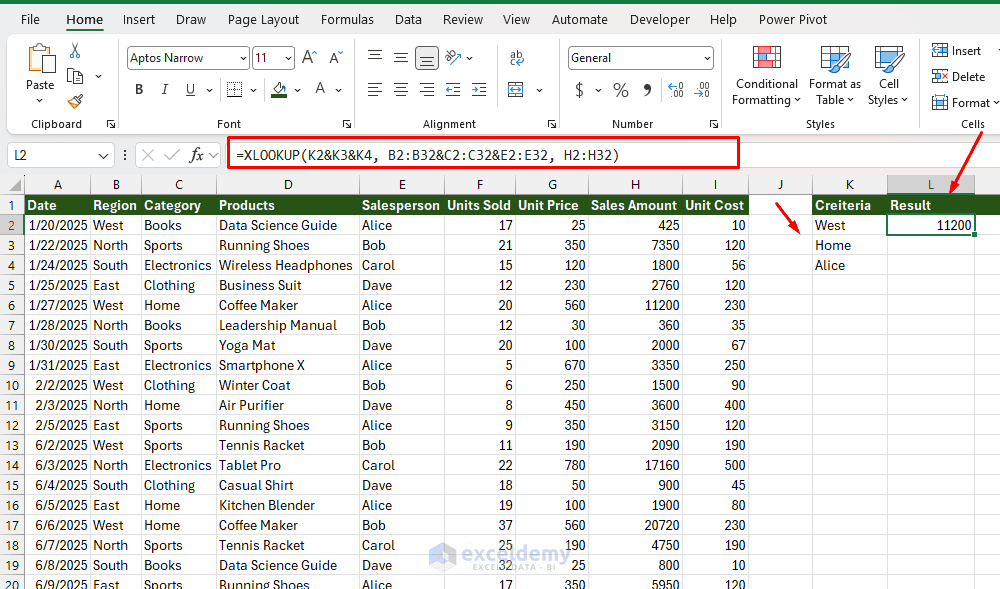Open Conditional Formatting dropdown
1000x589 pixels.
[x=766, y=76]
